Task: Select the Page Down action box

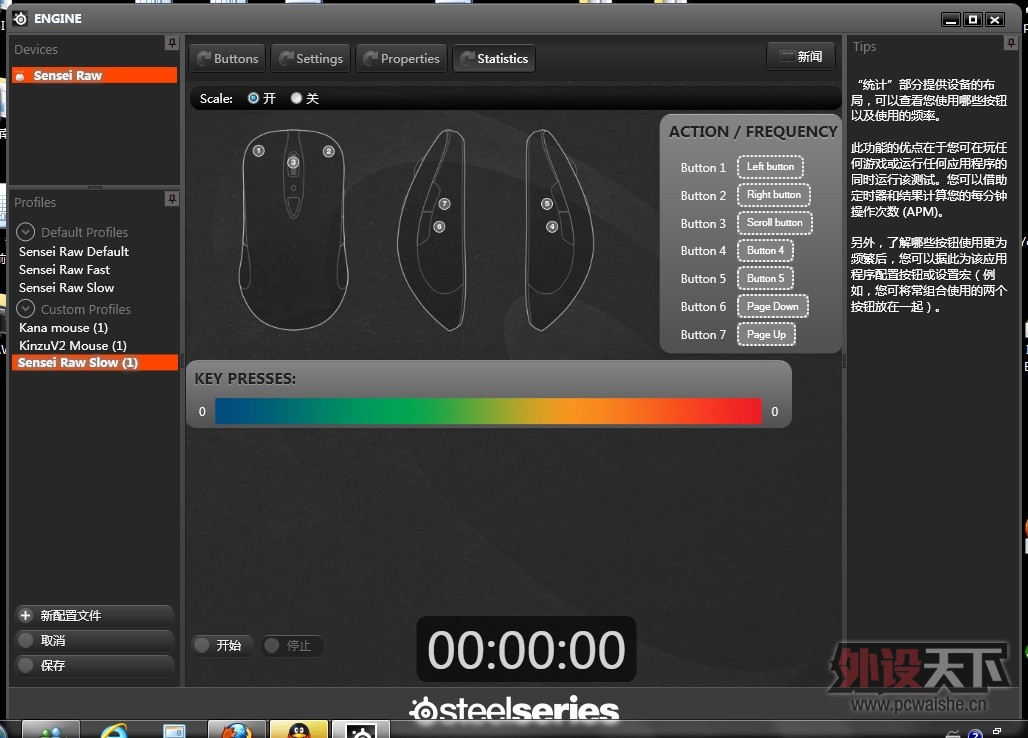Action: [773, 306]
